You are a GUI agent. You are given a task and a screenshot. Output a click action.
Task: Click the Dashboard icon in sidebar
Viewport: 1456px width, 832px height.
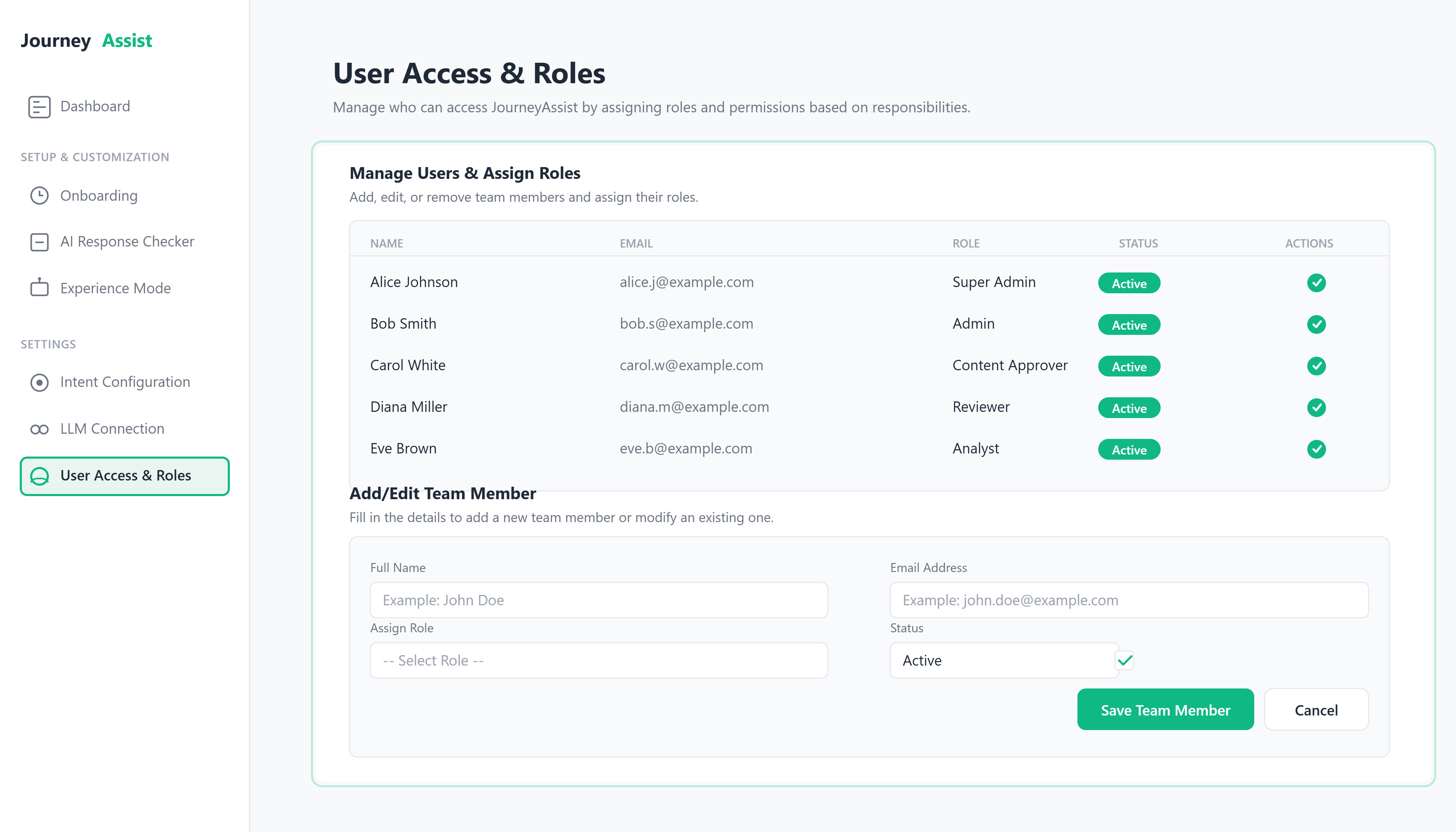click(x=40, y=107)
